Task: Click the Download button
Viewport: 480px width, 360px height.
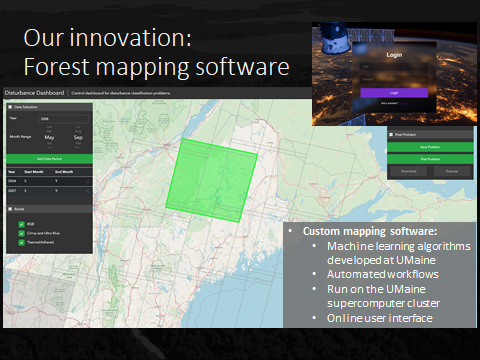Action: tap(408, 171)
